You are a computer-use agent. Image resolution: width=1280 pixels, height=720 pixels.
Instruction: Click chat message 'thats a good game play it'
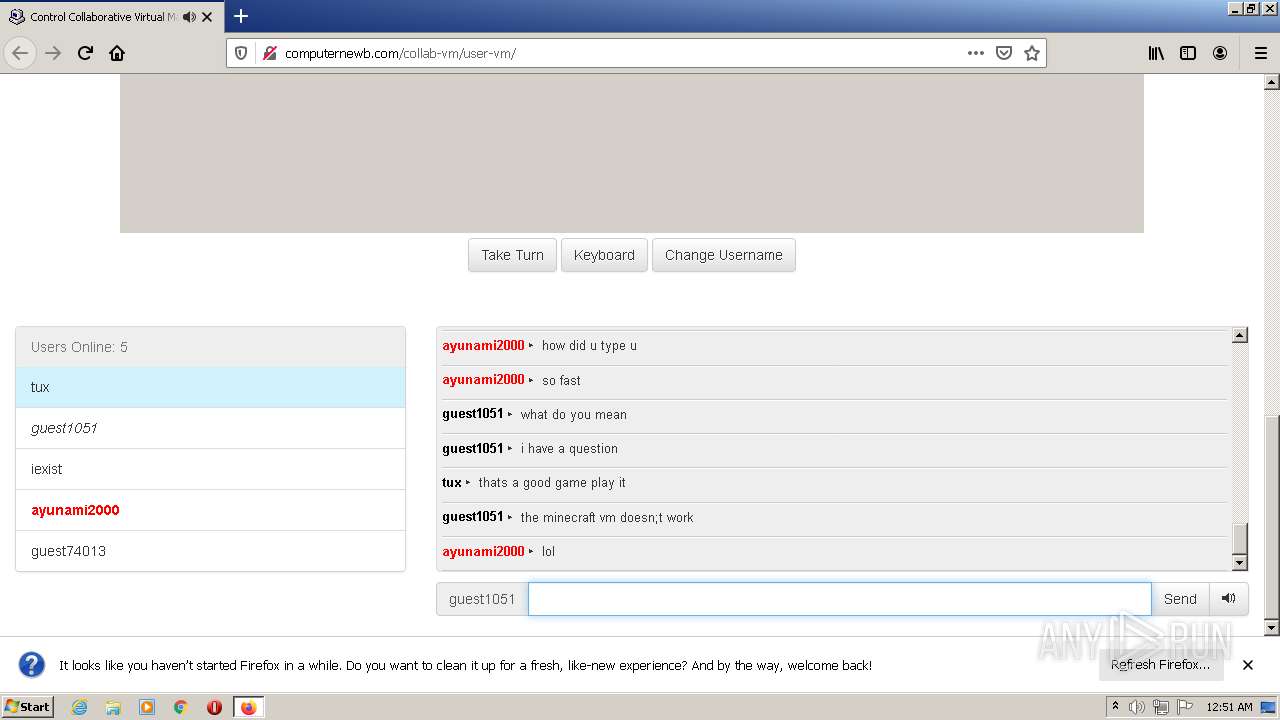click(x=552, y=483)
